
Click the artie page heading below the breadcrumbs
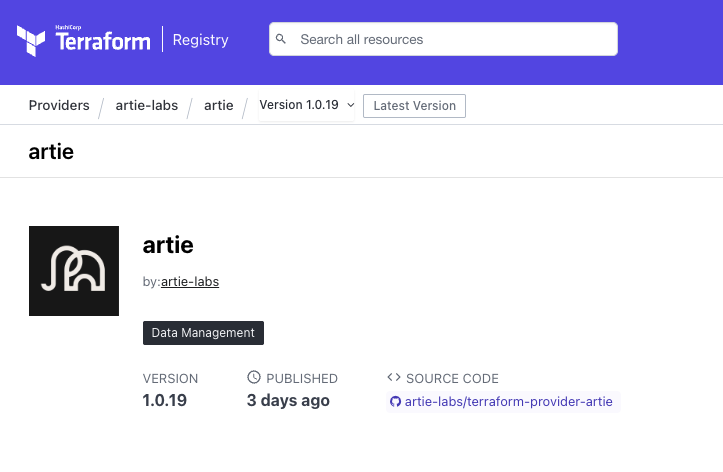[51, 152]
